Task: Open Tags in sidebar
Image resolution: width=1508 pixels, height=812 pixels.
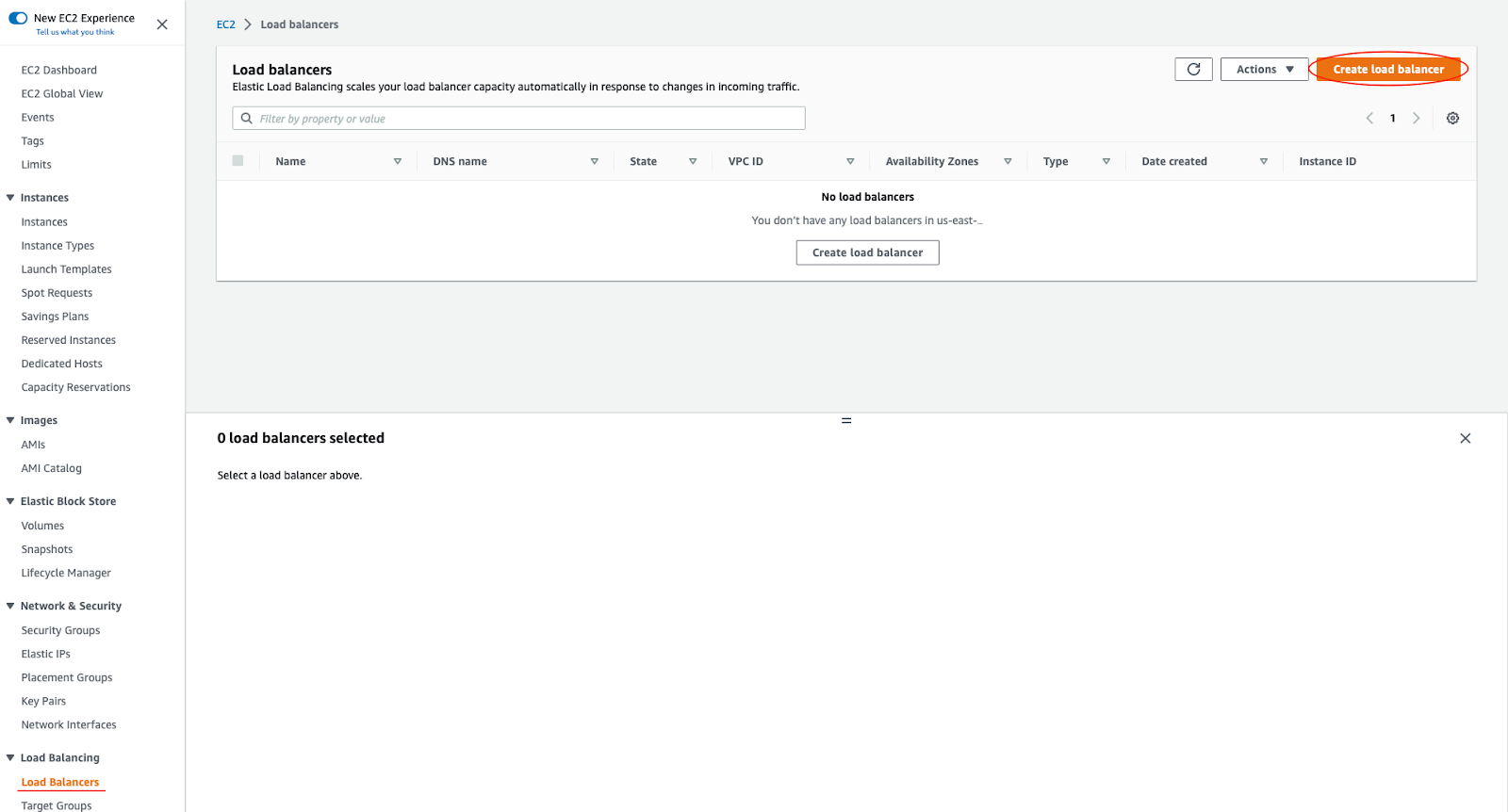Action: (33, 141)
